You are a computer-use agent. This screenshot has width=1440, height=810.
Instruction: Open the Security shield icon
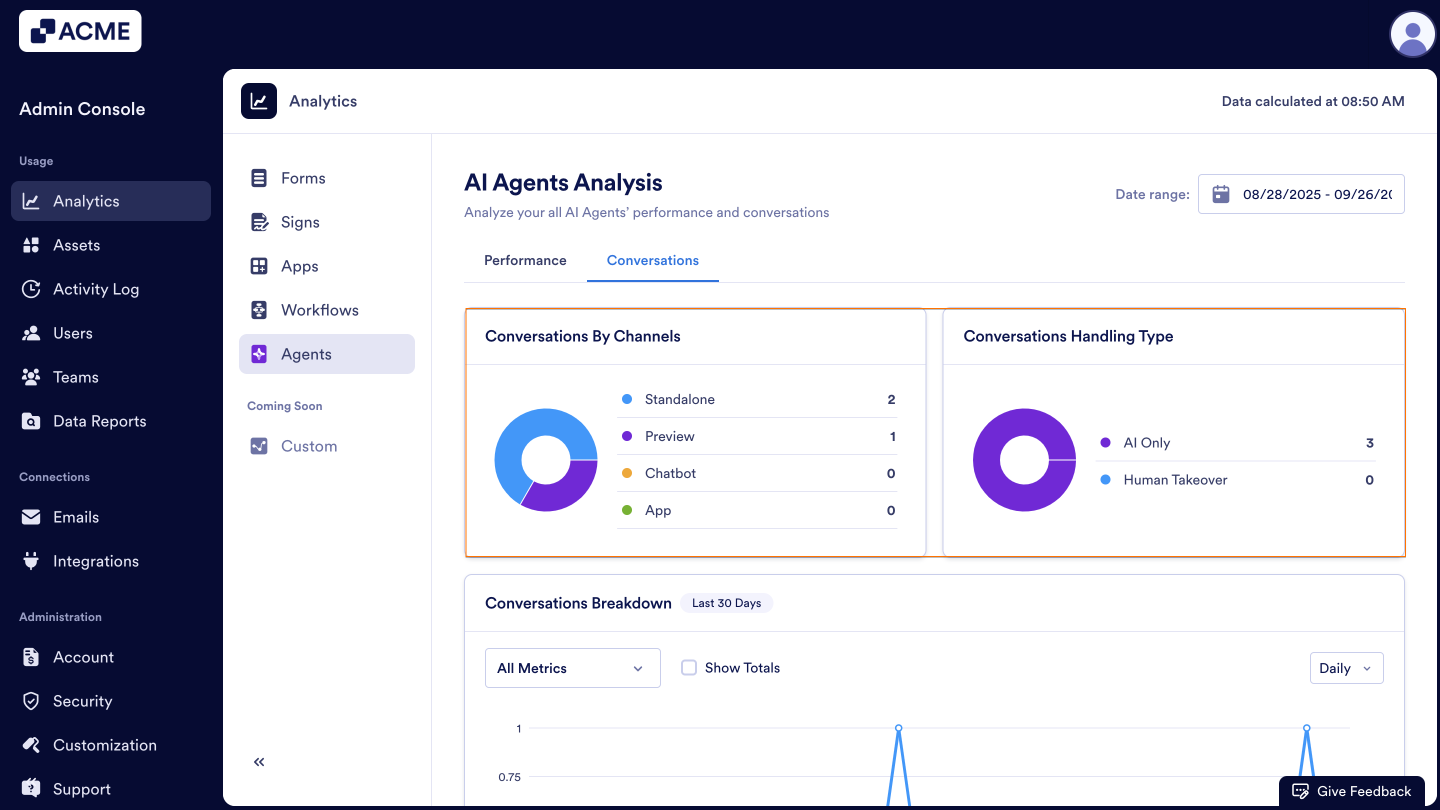[x=31, y=700]
